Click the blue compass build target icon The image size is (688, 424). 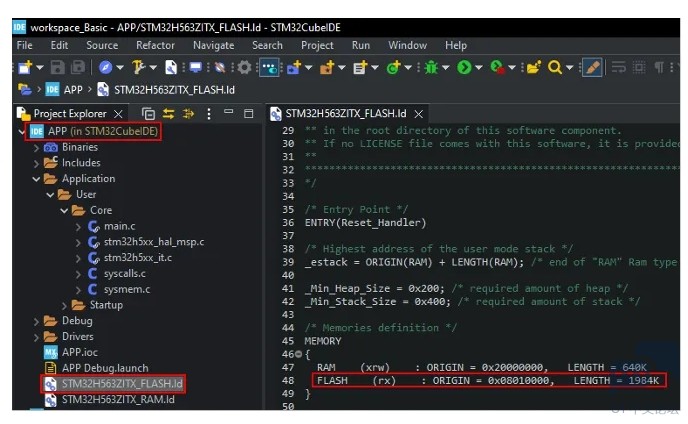105,67
